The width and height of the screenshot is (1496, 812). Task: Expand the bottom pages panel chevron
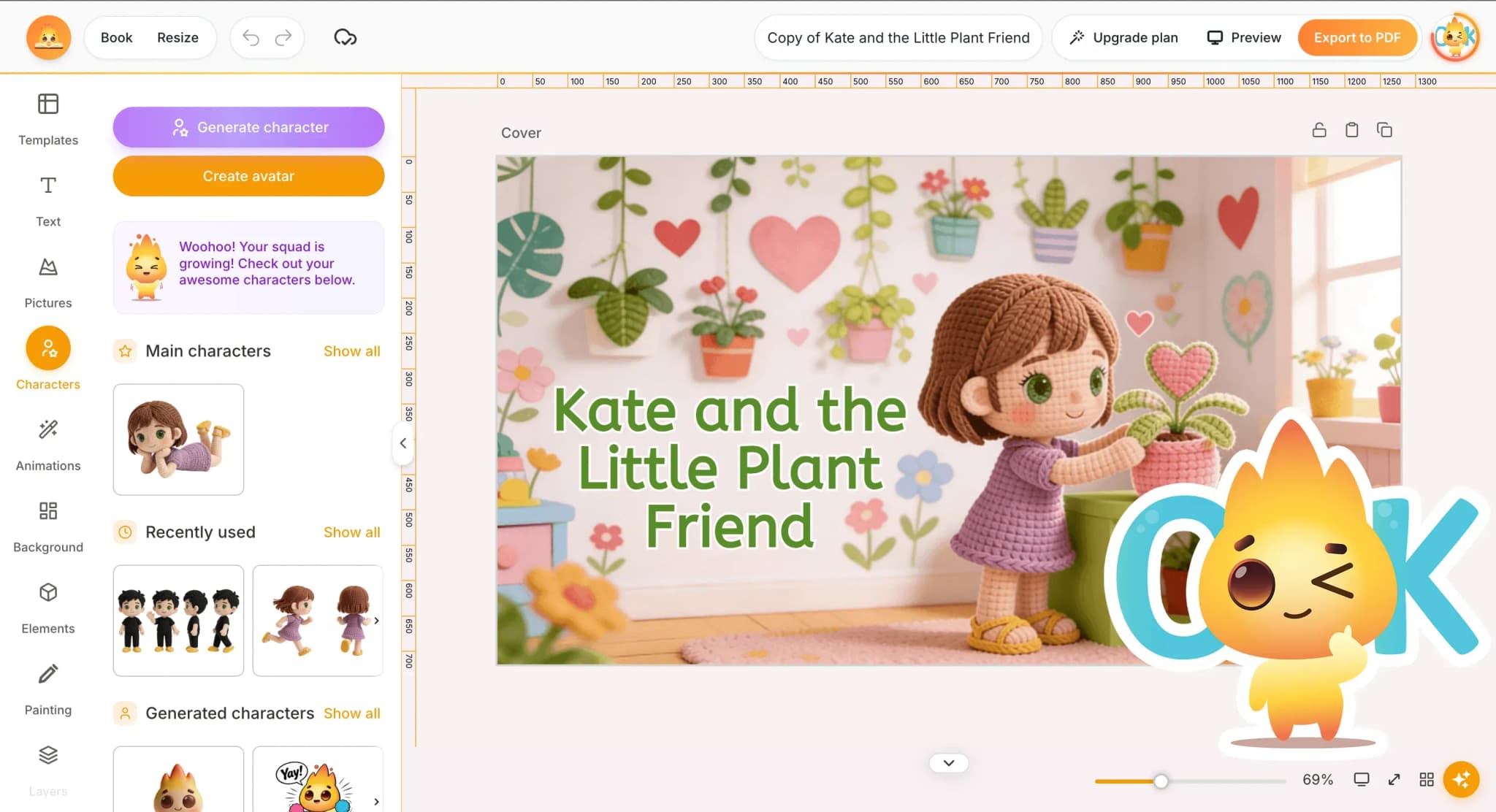[x=949, y=763]
